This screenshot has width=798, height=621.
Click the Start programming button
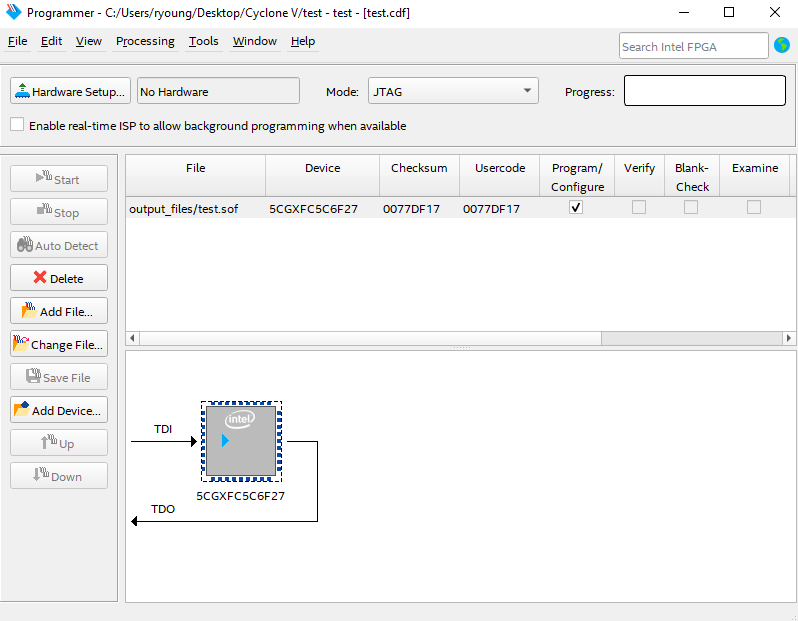click(x=59, y=179)
